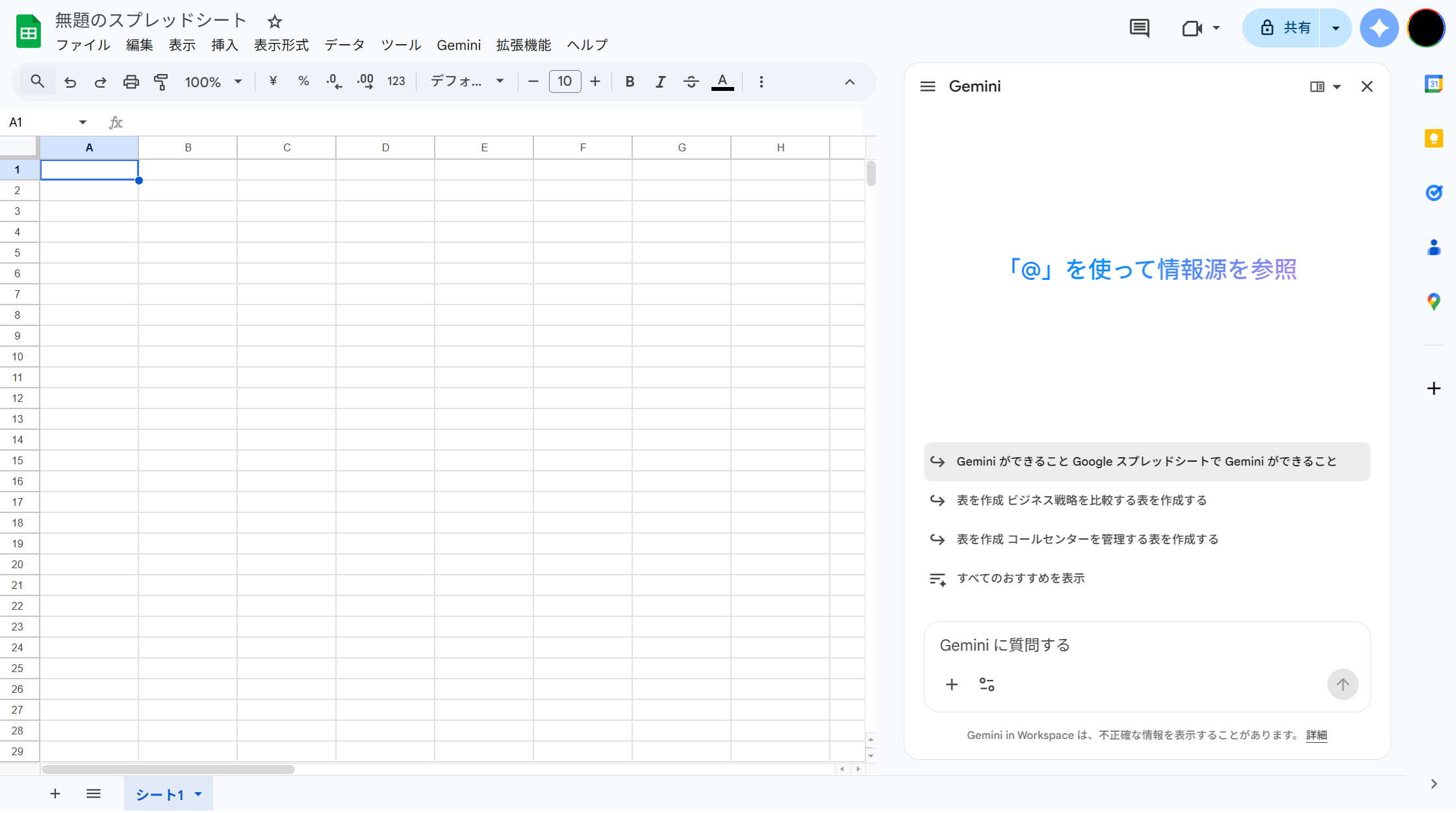This screenshot has width=1456, height=813.
Task: Toggle bold formatting
Action: pyautogui.click(x=629, y=82)
